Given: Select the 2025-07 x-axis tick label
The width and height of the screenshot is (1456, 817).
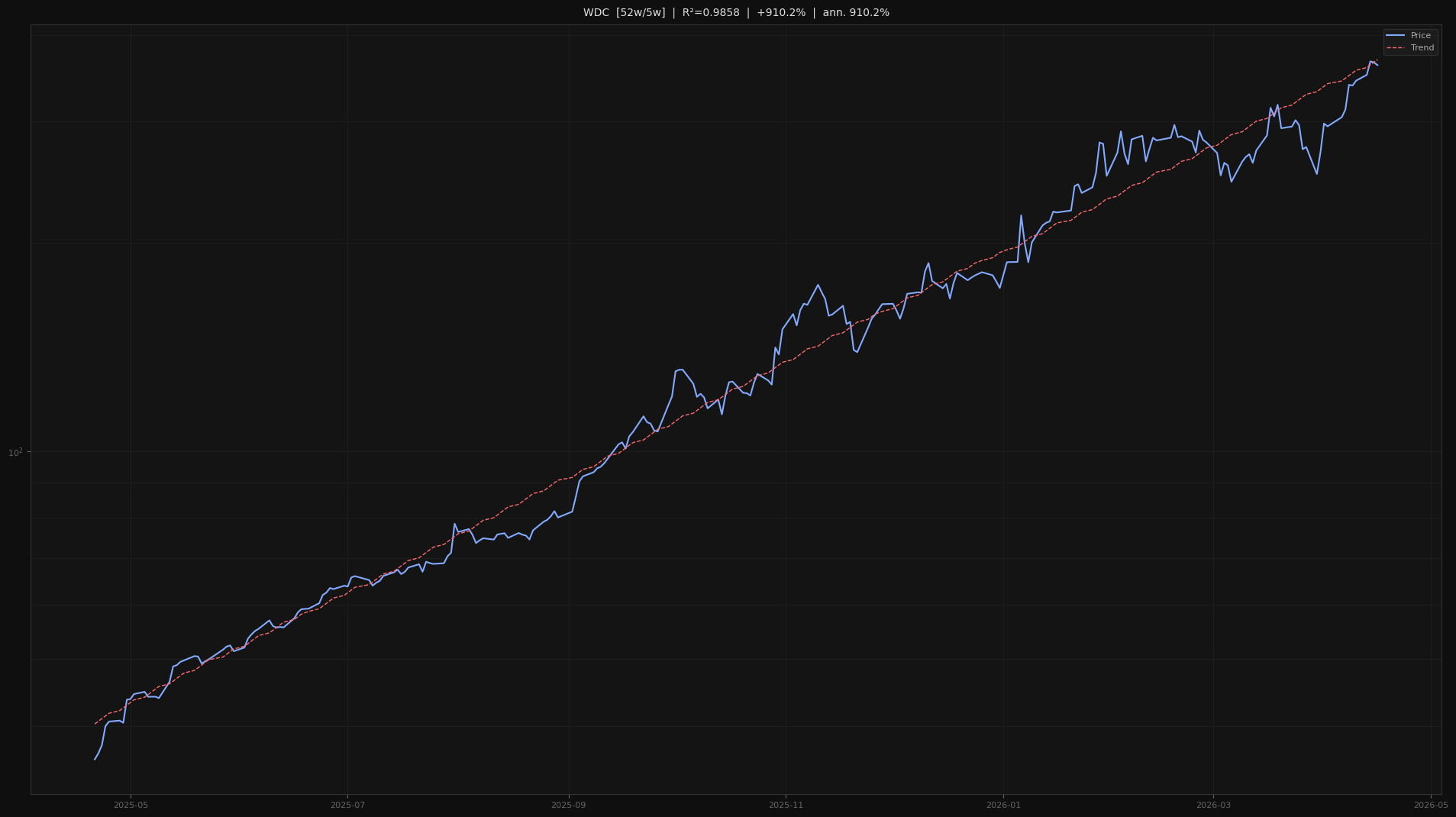Looking at the screenshot, I should point(347,805).
